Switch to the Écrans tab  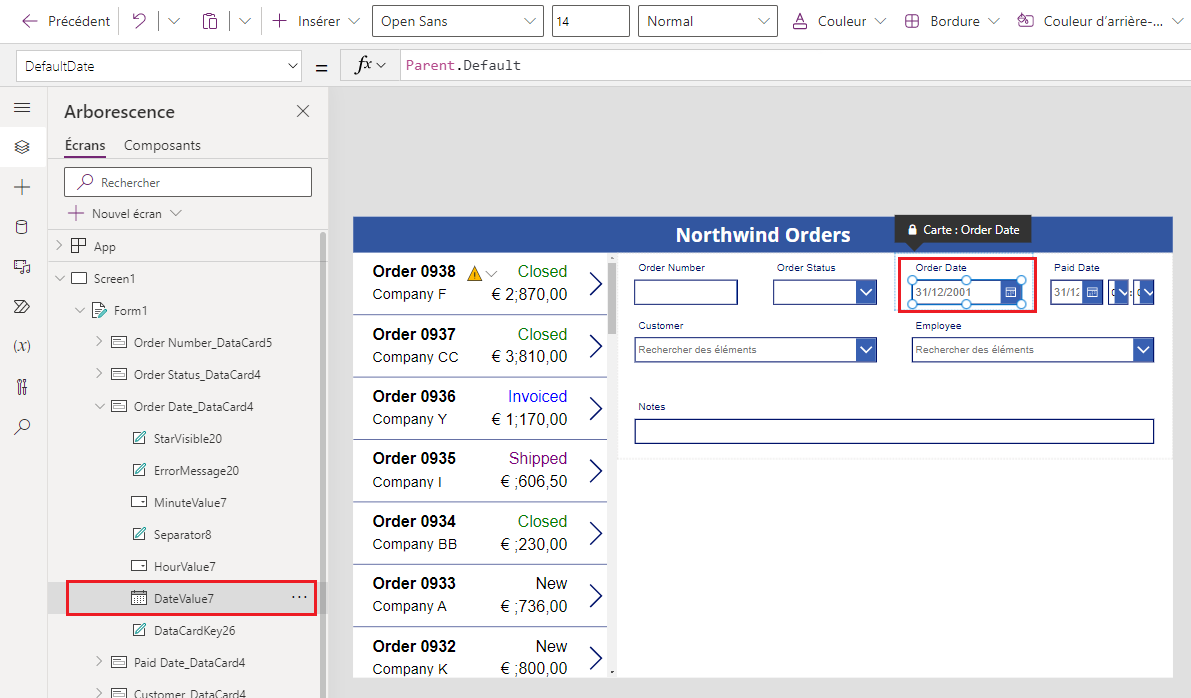click(85, 145)
